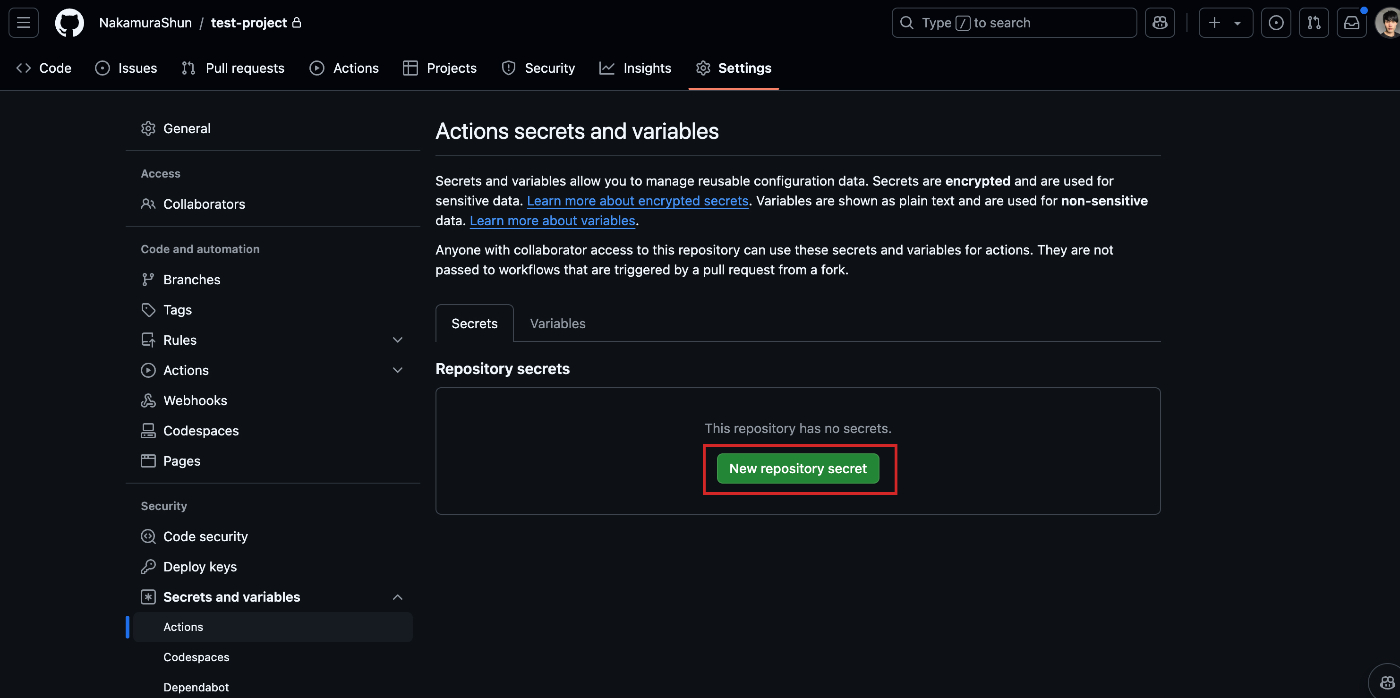Click Secrets and variables sidebar item
1400x698 pixels.
[x=232, y=597]
